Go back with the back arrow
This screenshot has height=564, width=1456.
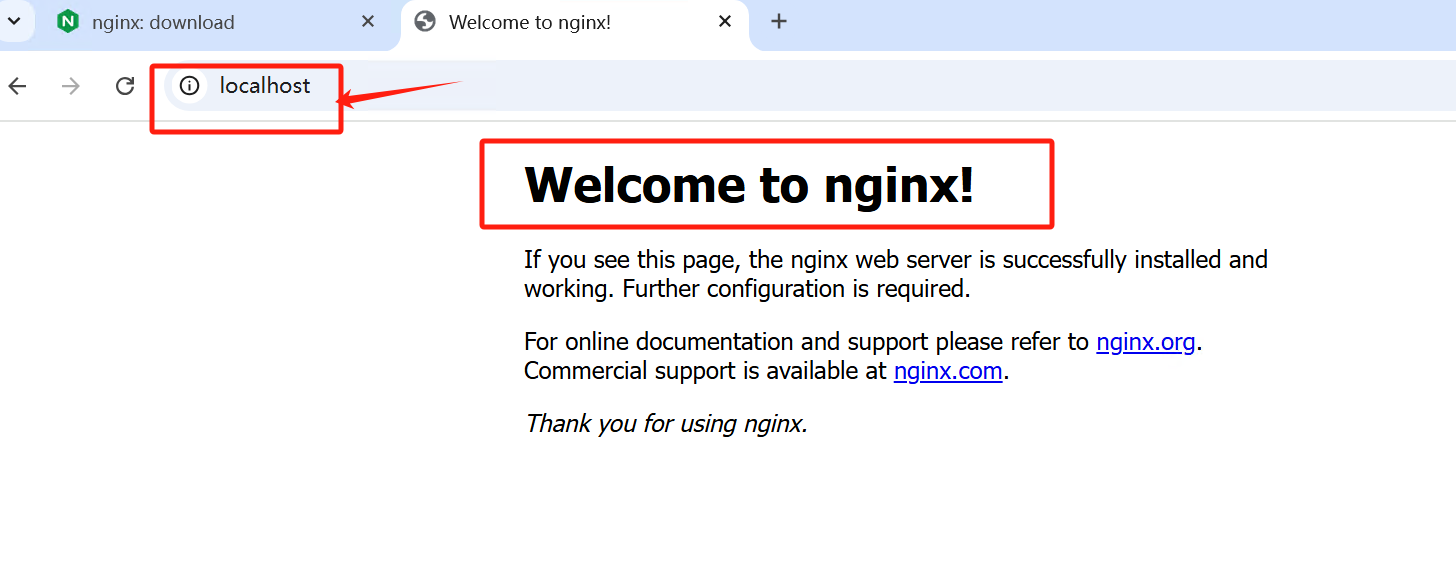17,86
